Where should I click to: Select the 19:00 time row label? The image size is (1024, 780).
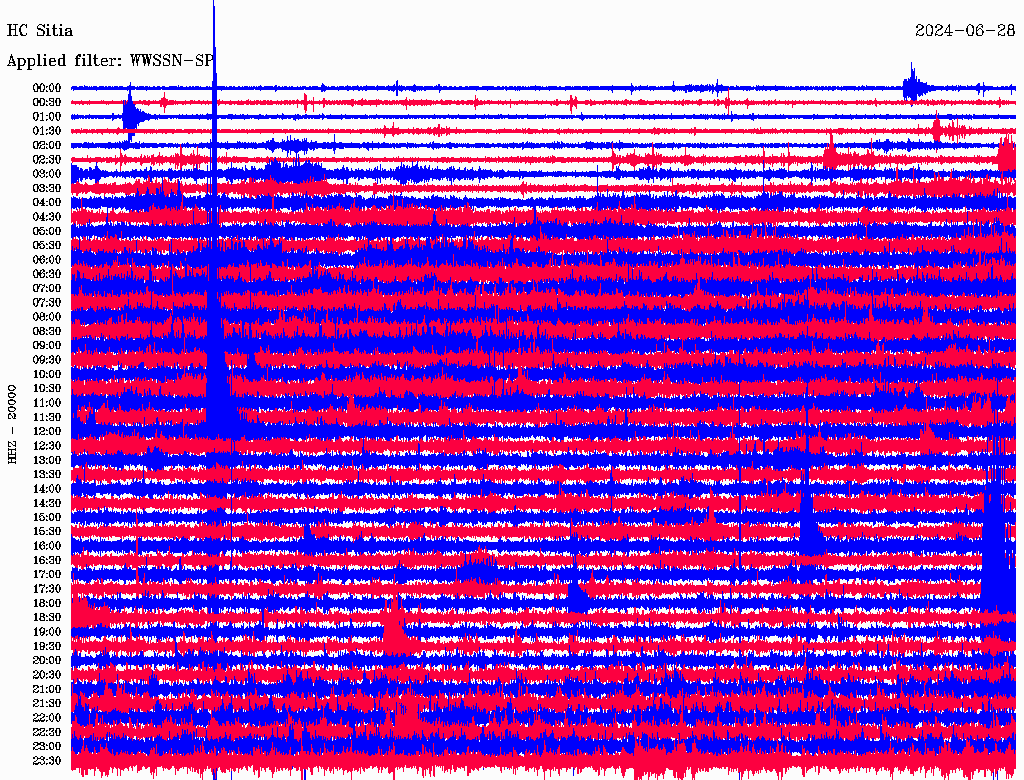pyautogui.click(x=47, y=632)
